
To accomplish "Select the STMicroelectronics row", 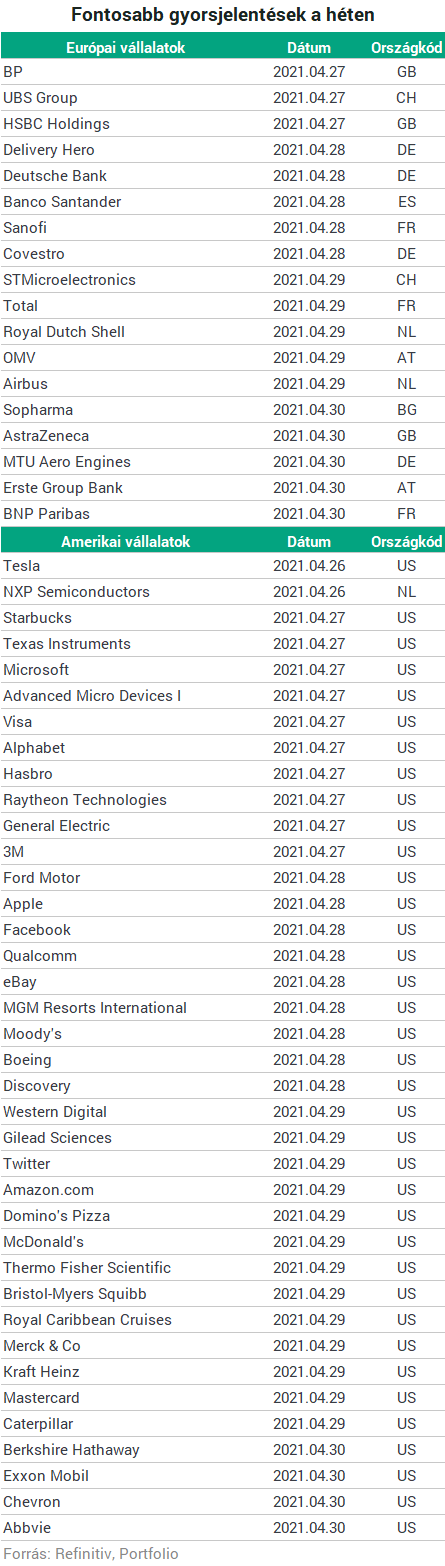I will click(x=222, y=280).
